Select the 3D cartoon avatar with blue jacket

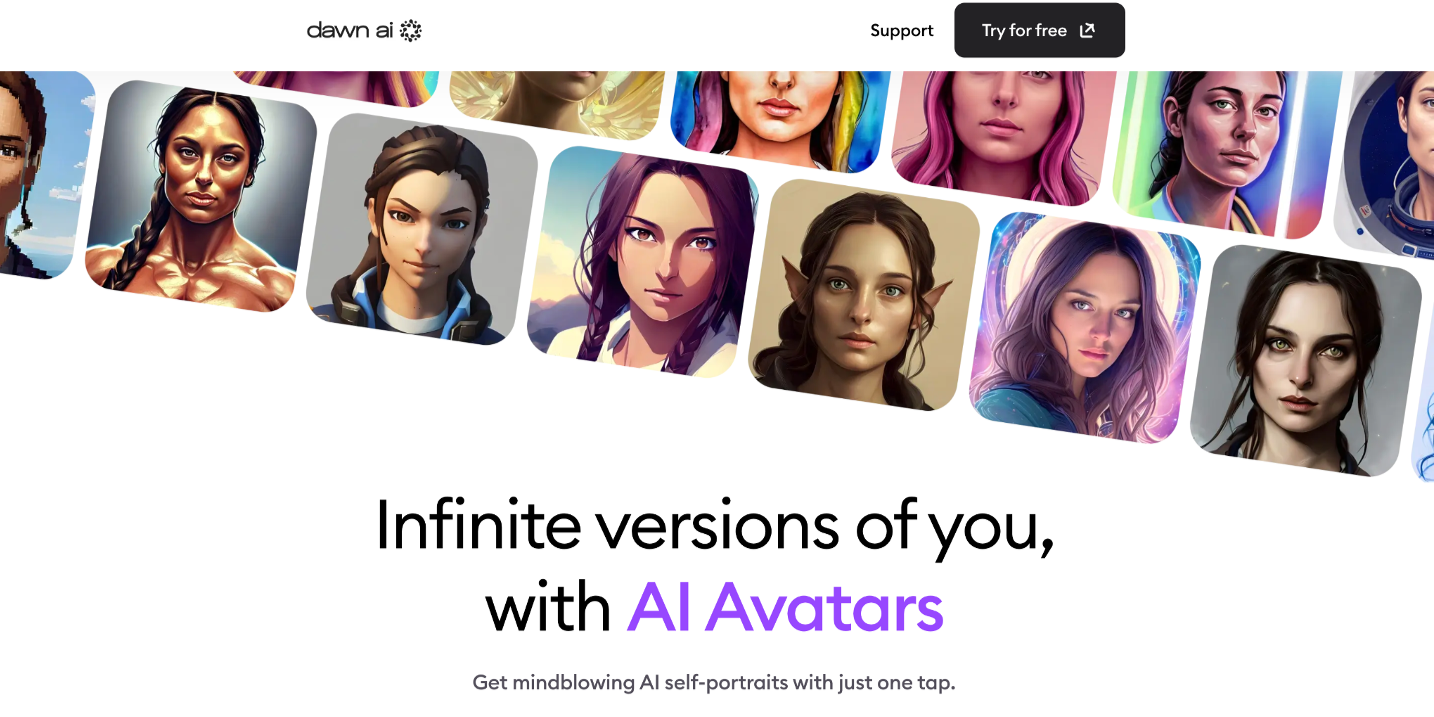[421, 229]
